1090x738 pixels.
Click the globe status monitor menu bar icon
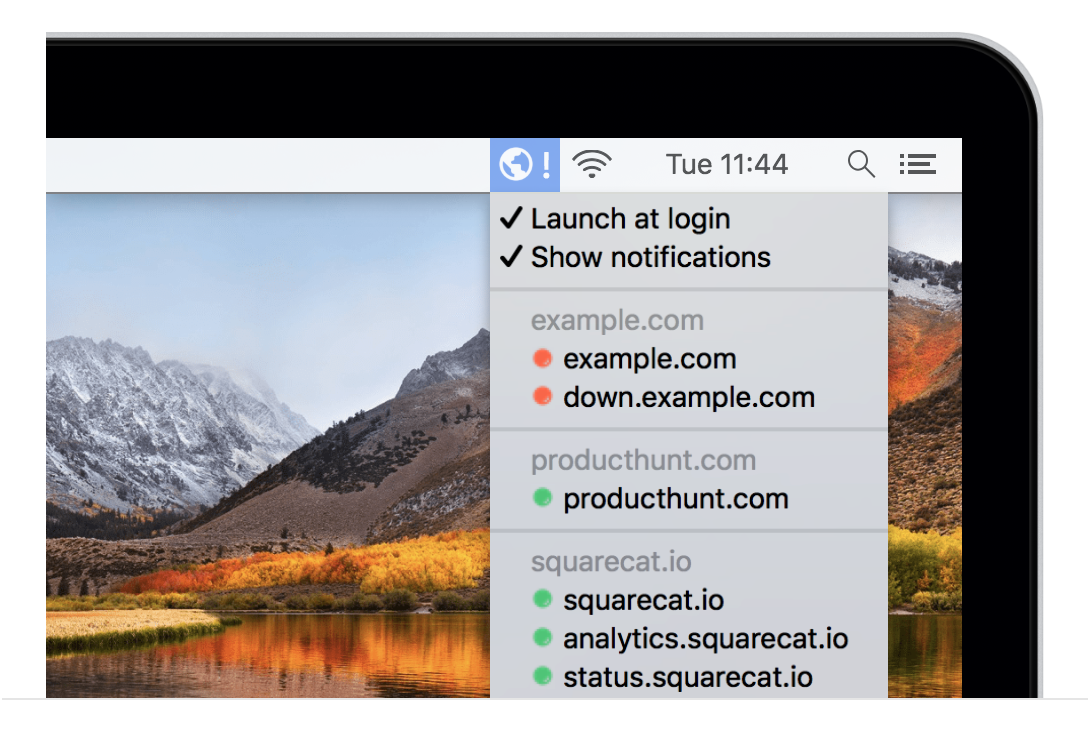click(x=525, y=165)
